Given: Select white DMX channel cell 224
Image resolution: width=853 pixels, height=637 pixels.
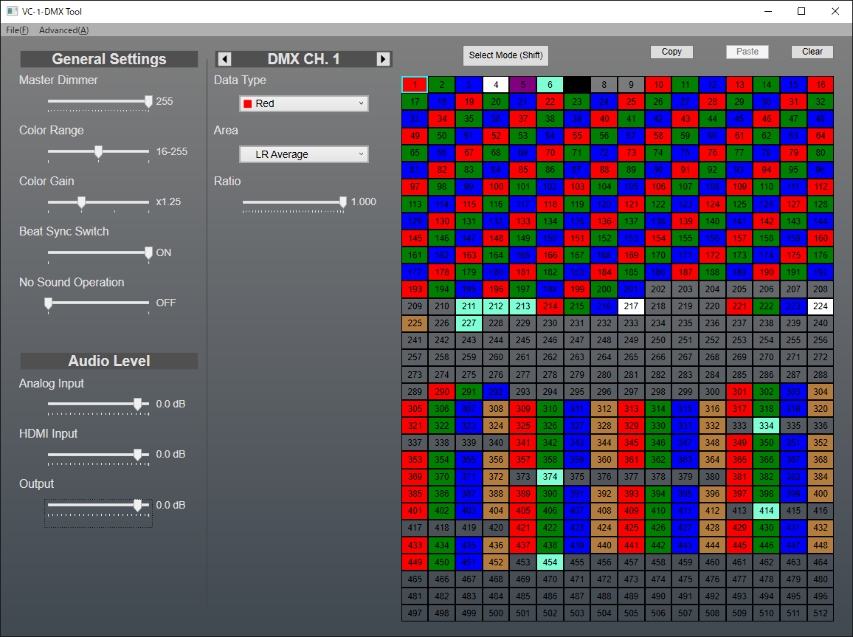Looking at the screenshot, I should [x=820, y=307].
